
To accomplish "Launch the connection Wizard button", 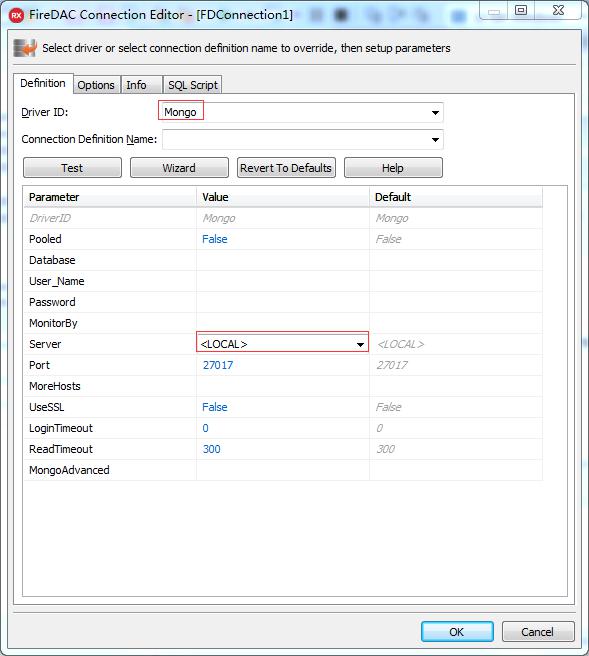I will pyautogui.click(x=179, y=168).
